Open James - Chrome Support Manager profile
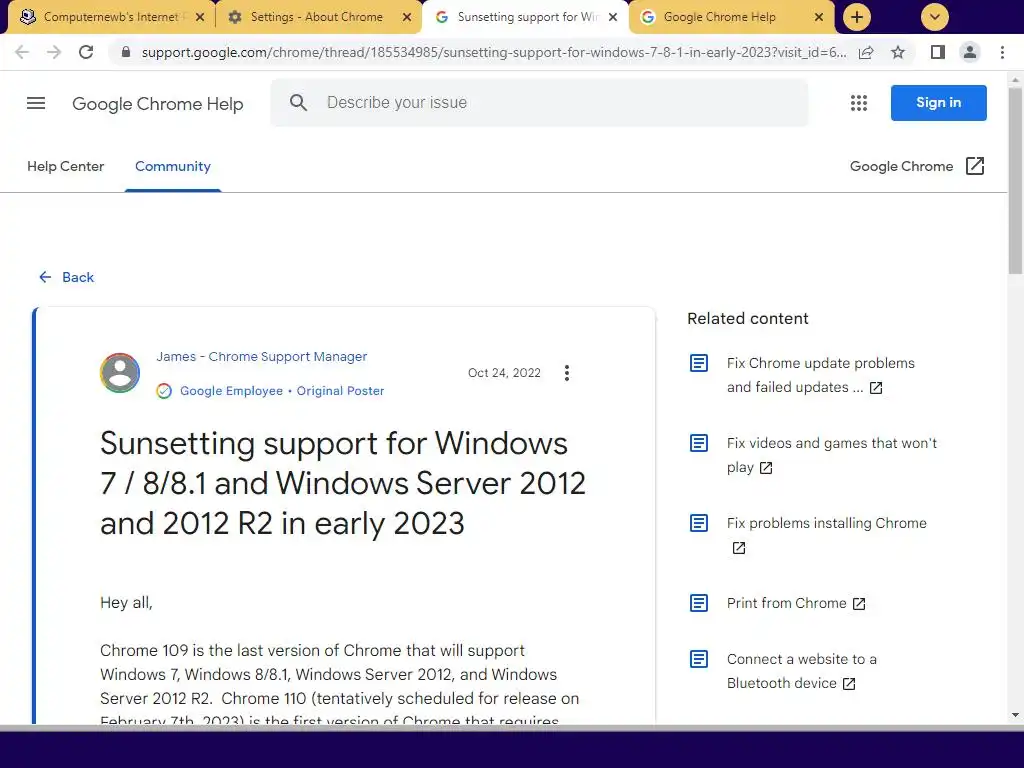 click(261, 357)
